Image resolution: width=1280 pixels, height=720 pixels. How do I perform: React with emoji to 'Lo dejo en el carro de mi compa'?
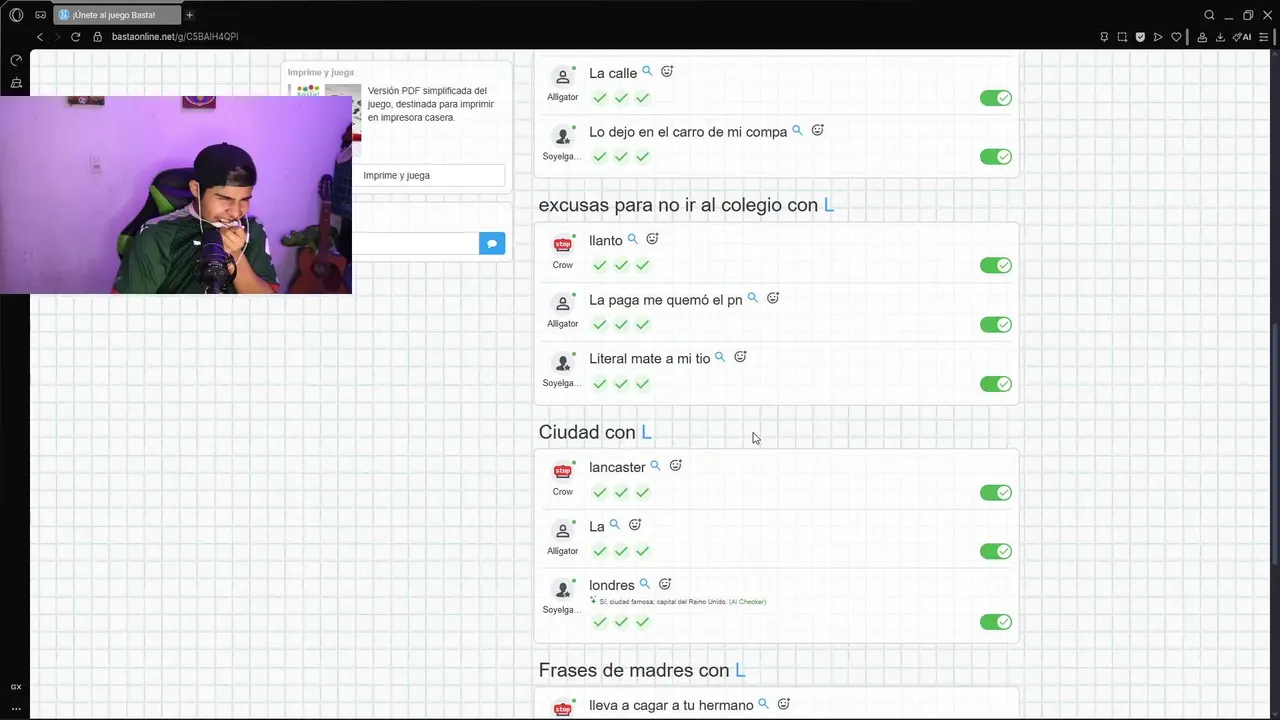(x=817, y=130)
